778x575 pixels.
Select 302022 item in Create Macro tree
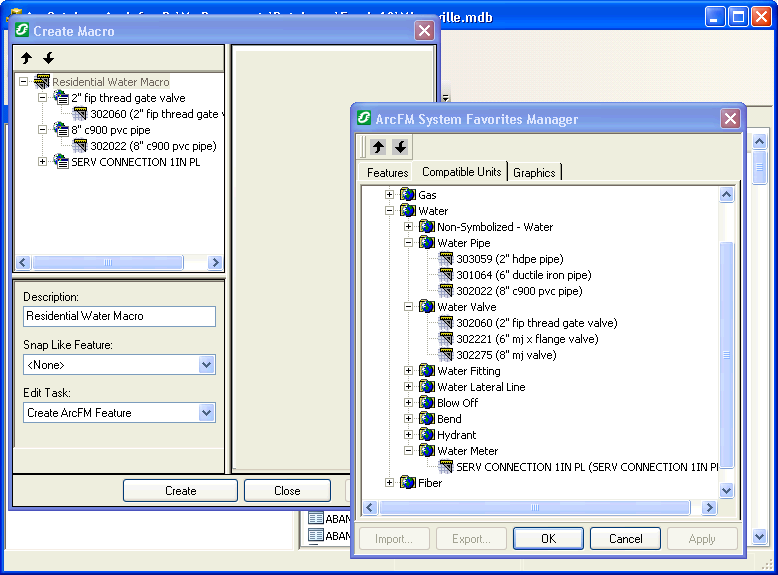153,146
